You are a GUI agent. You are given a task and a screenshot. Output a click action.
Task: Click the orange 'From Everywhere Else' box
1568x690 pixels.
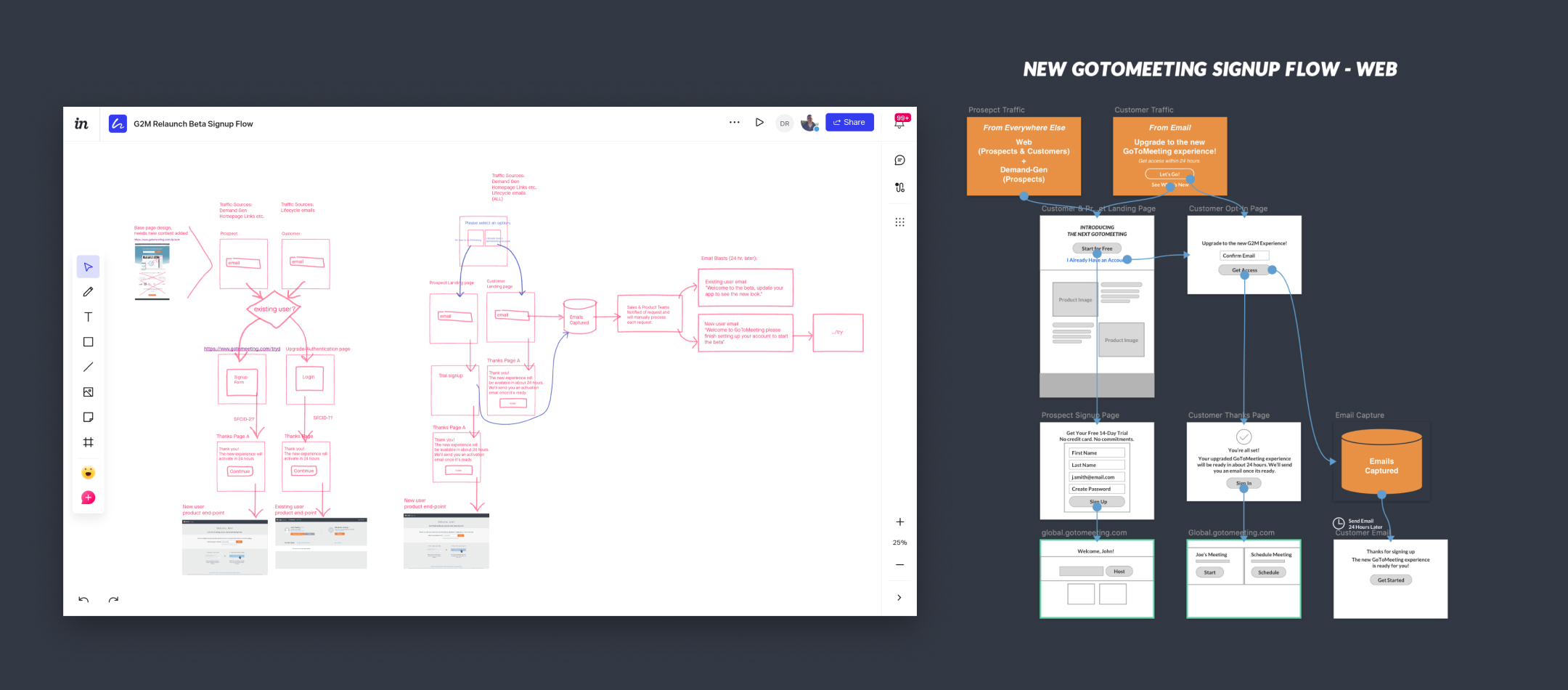1024,156
